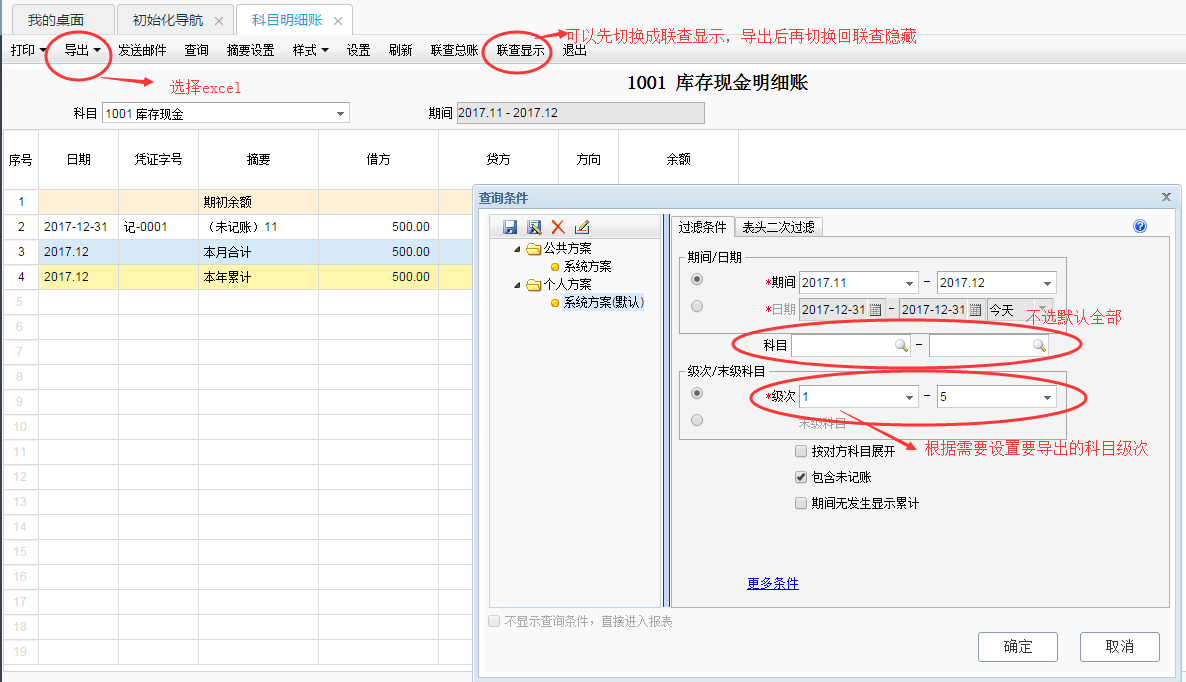Click the save-as scheme icon
The image size is (1186, 682).
[534, 227]
